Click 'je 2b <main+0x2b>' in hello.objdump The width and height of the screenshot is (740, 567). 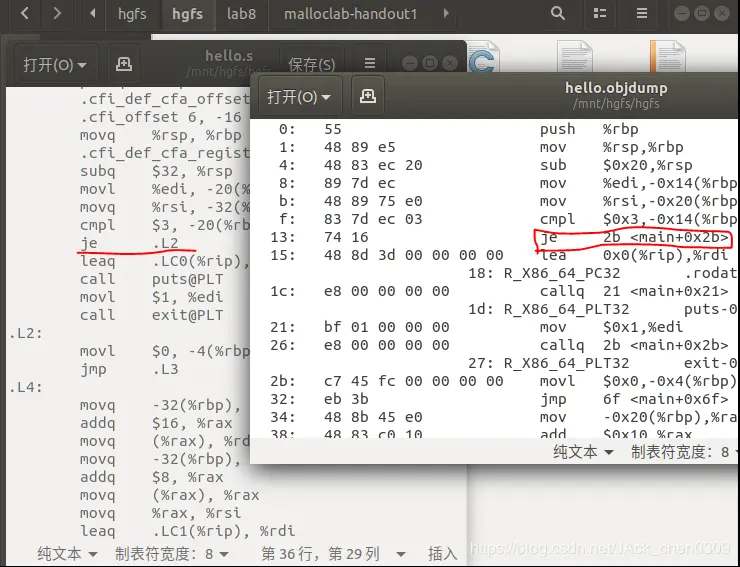point(634,237)
